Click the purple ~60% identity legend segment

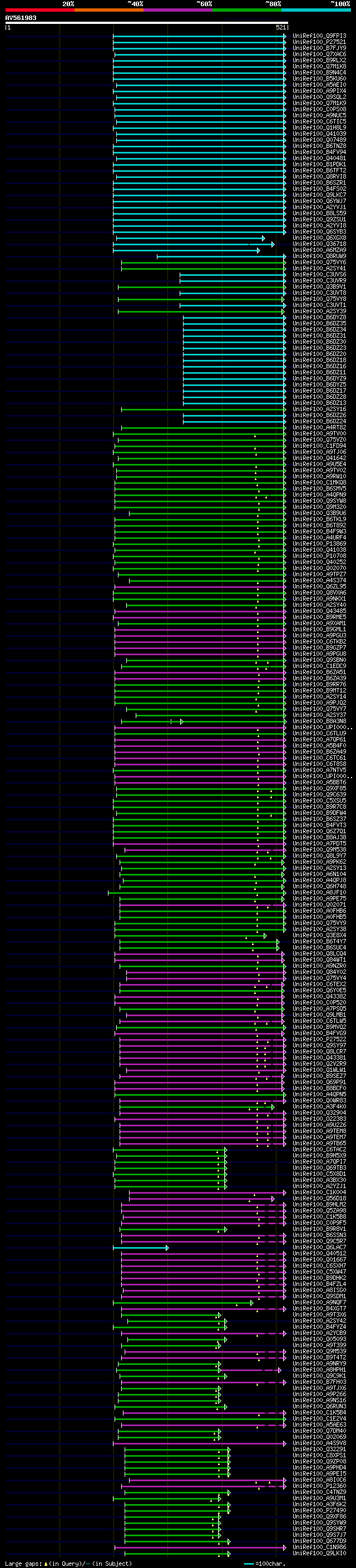(179, 10)
